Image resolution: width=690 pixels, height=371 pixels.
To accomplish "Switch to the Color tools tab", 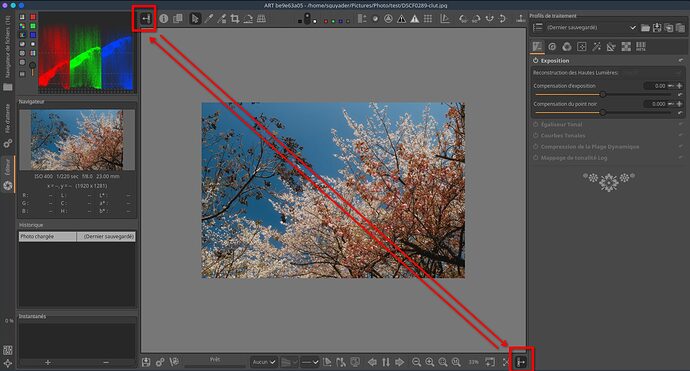I will (567, 47).
